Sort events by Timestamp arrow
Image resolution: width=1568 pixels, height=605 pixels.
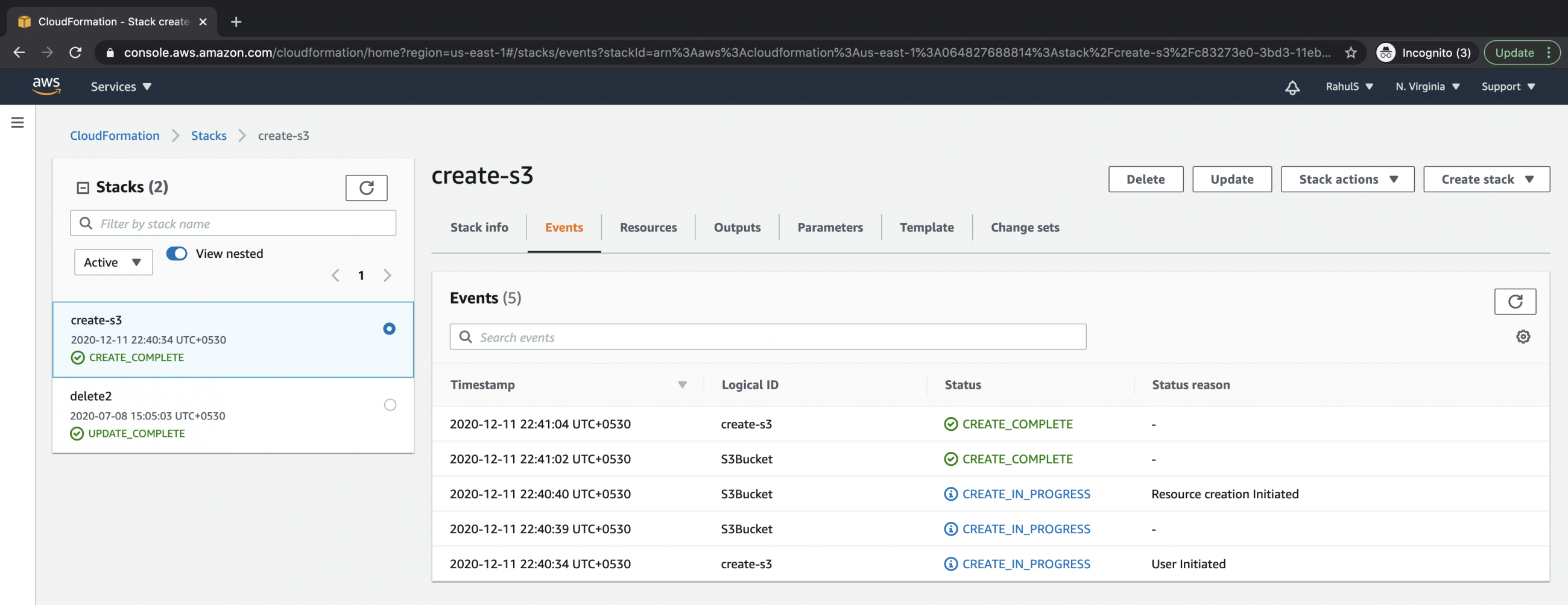pyautogui.click(x=682, y=384)
